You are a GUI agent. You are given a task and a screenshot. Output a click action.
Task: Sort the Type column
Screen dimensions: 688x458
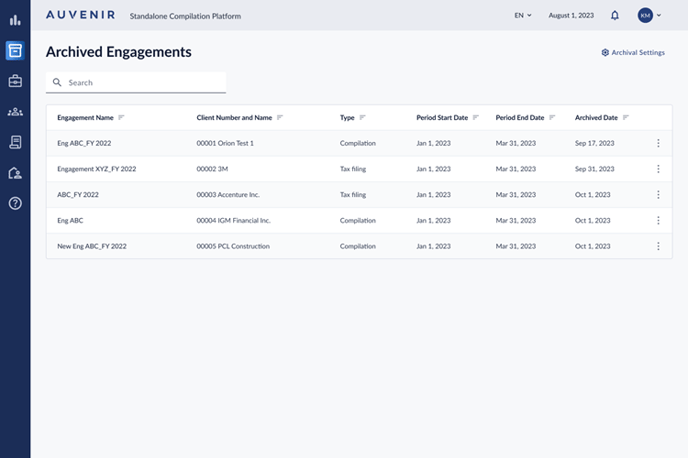(x=362, y=118)
